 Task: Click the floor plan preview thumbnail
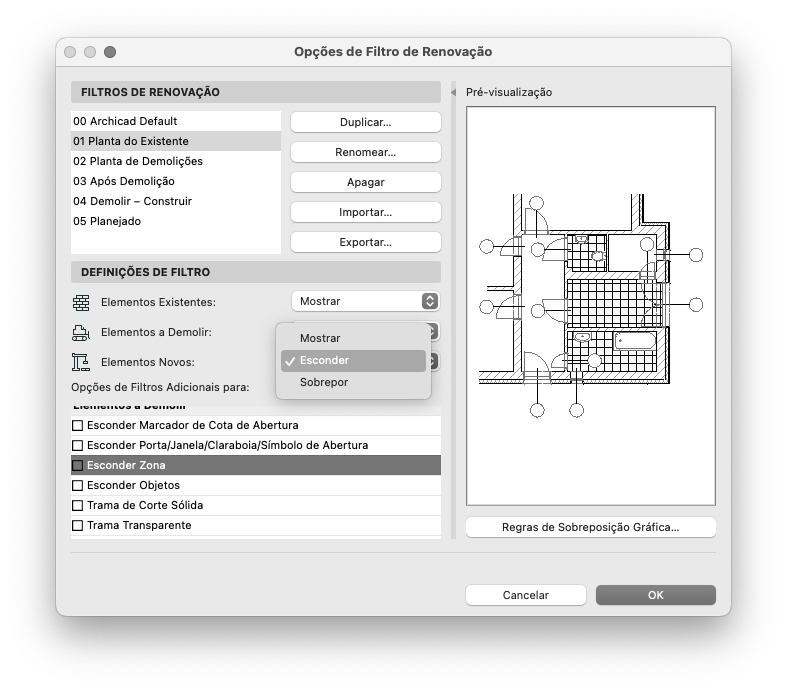click(x=591, y=306)
